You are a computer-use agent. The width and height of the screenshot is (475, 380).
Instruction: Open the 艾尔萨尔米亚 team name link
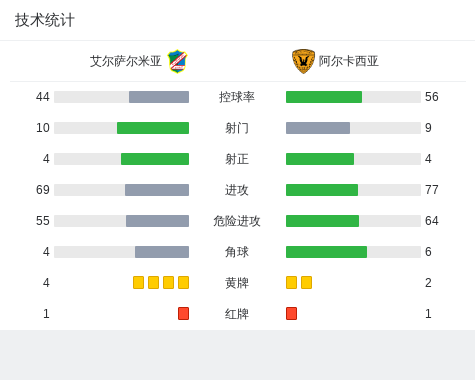pos(126,61)
